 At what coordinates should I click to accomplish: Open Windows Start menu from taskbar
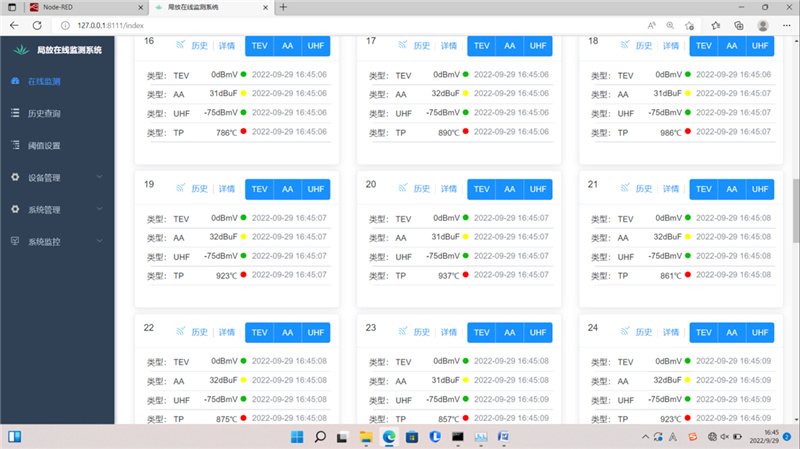point(295,437)
